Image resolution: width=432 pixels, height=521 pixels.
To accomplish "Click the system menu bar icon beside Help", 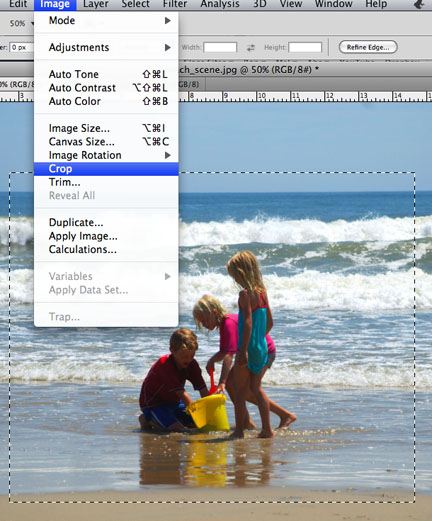I will pos(419,4).
